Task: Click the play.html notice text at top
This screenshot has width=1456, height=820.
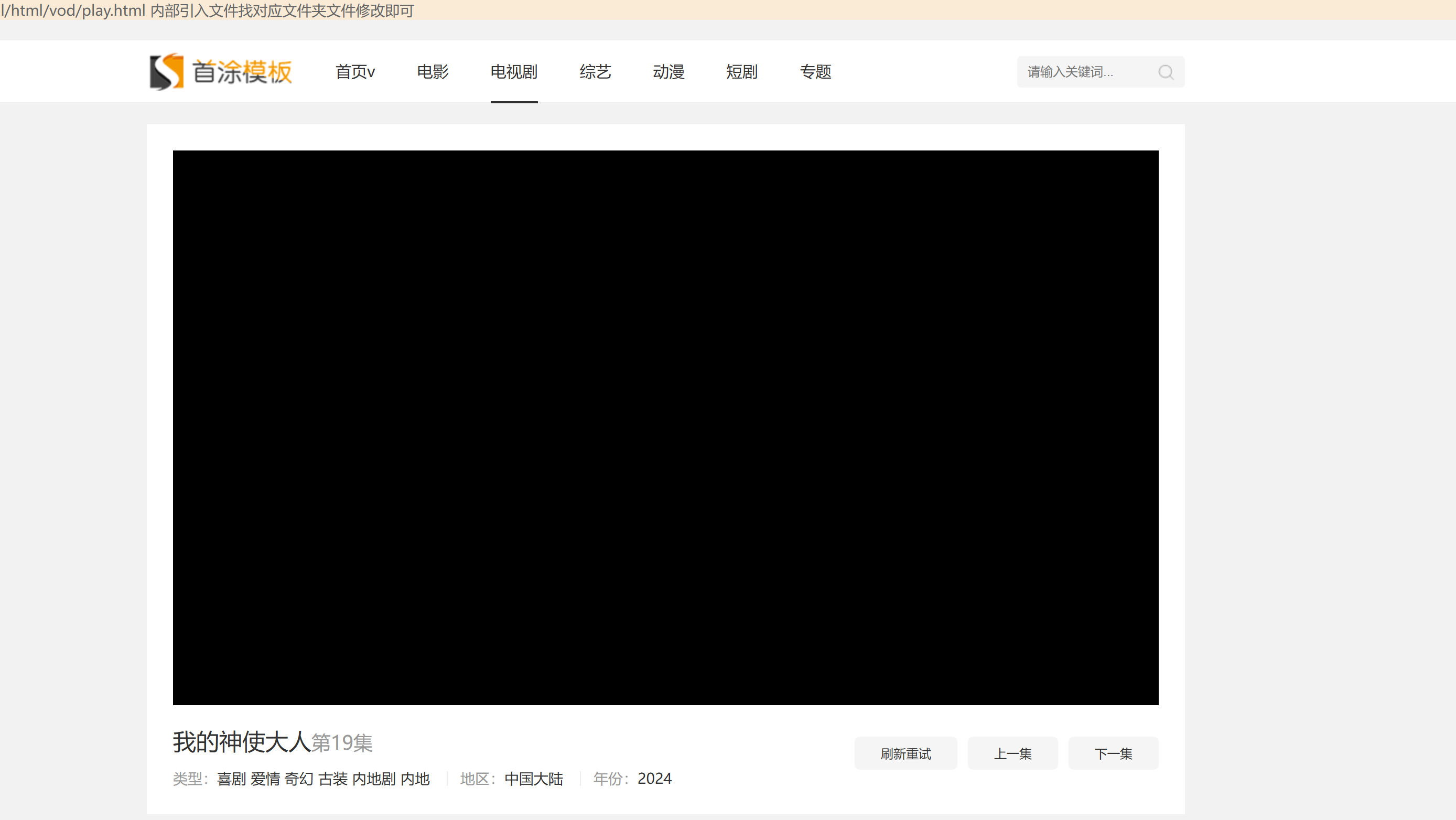Action: pos(208,10)
